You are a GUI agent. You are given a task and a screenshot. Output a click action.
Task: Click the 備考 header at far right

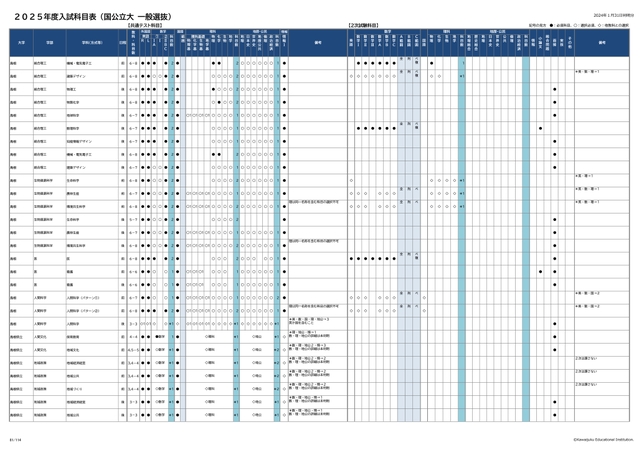[602, 43]
